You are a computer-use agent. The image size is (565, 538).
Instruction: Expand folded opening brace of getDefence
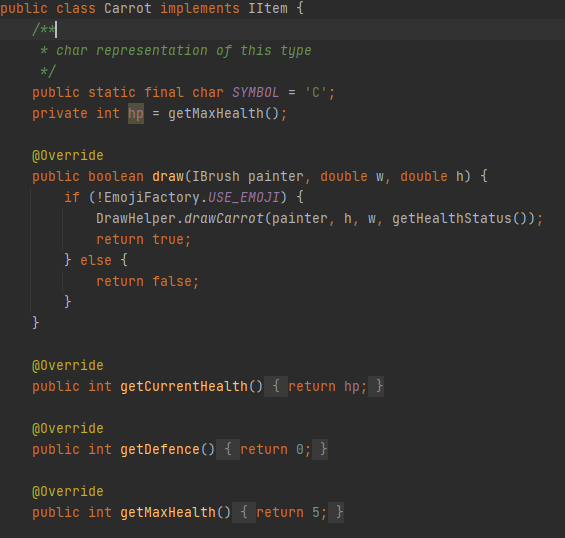pos(228,450)
